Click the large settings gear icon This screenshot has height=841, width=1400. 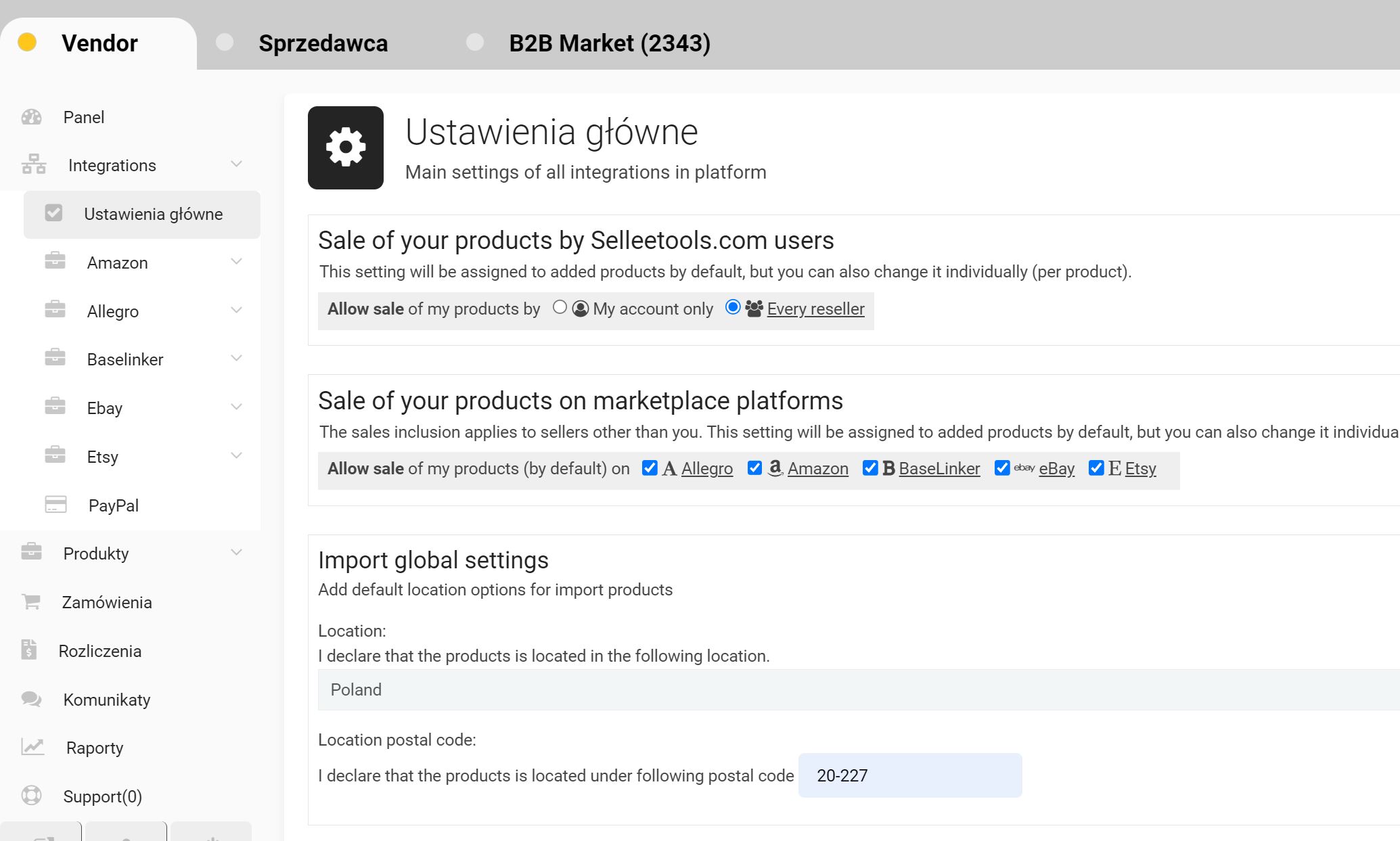tap(346, 147)
